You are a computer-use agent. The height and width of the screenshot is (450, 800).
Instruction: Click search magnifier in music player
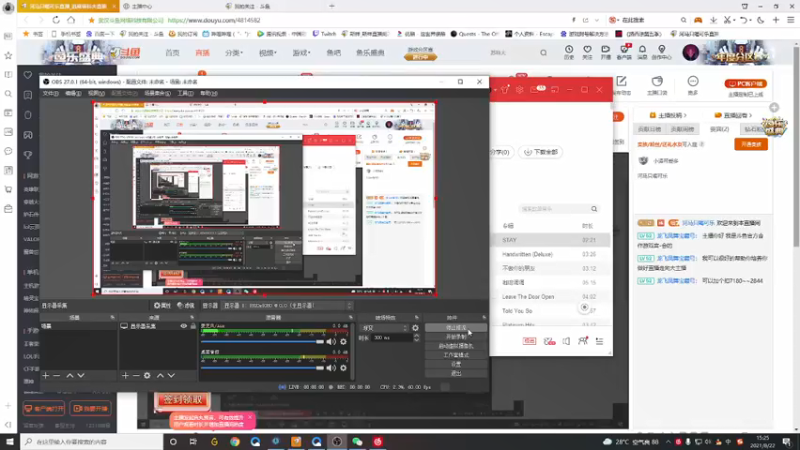coord(594,209)
